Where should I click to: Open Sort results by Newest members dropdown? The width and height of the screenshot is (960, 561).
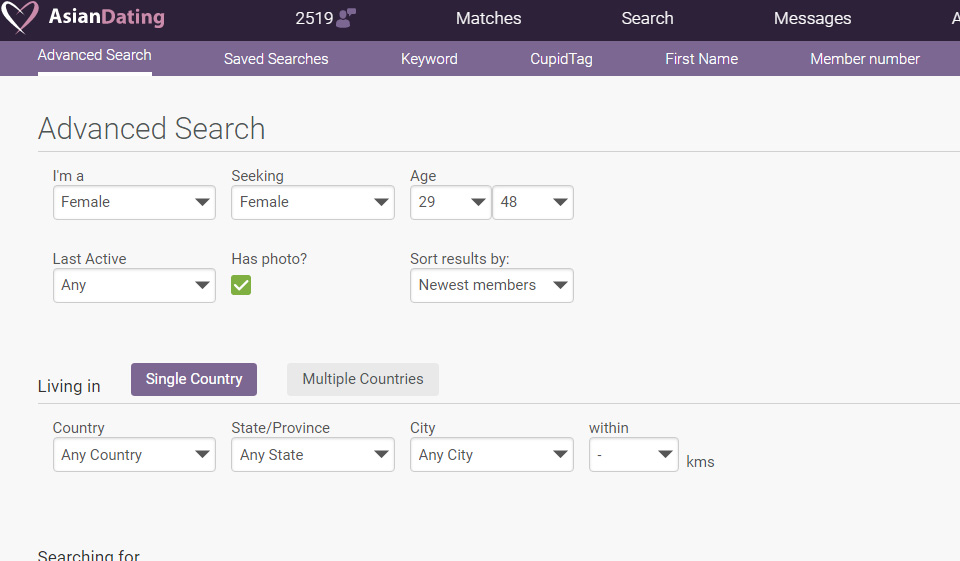point(491,285)
